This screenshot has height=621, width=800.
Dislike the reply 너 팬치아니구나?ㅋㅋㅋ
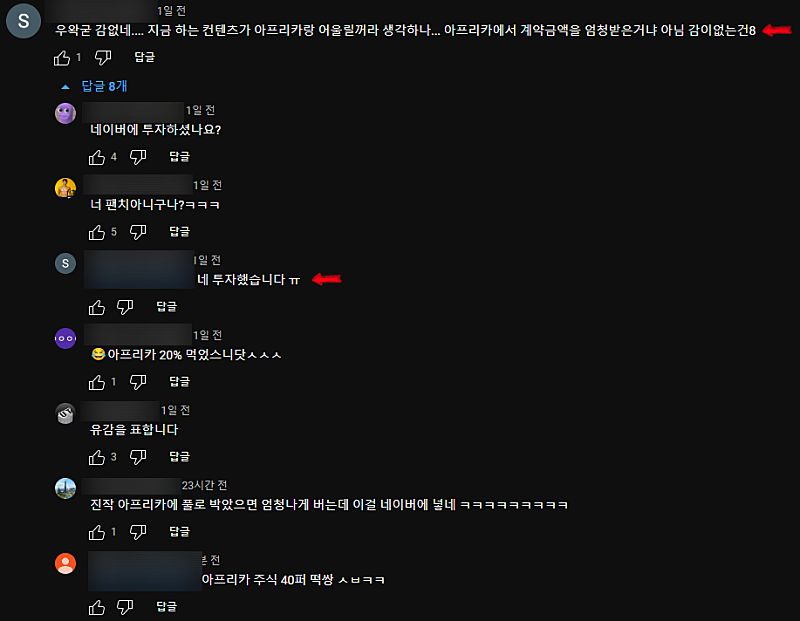coord(138,232)
